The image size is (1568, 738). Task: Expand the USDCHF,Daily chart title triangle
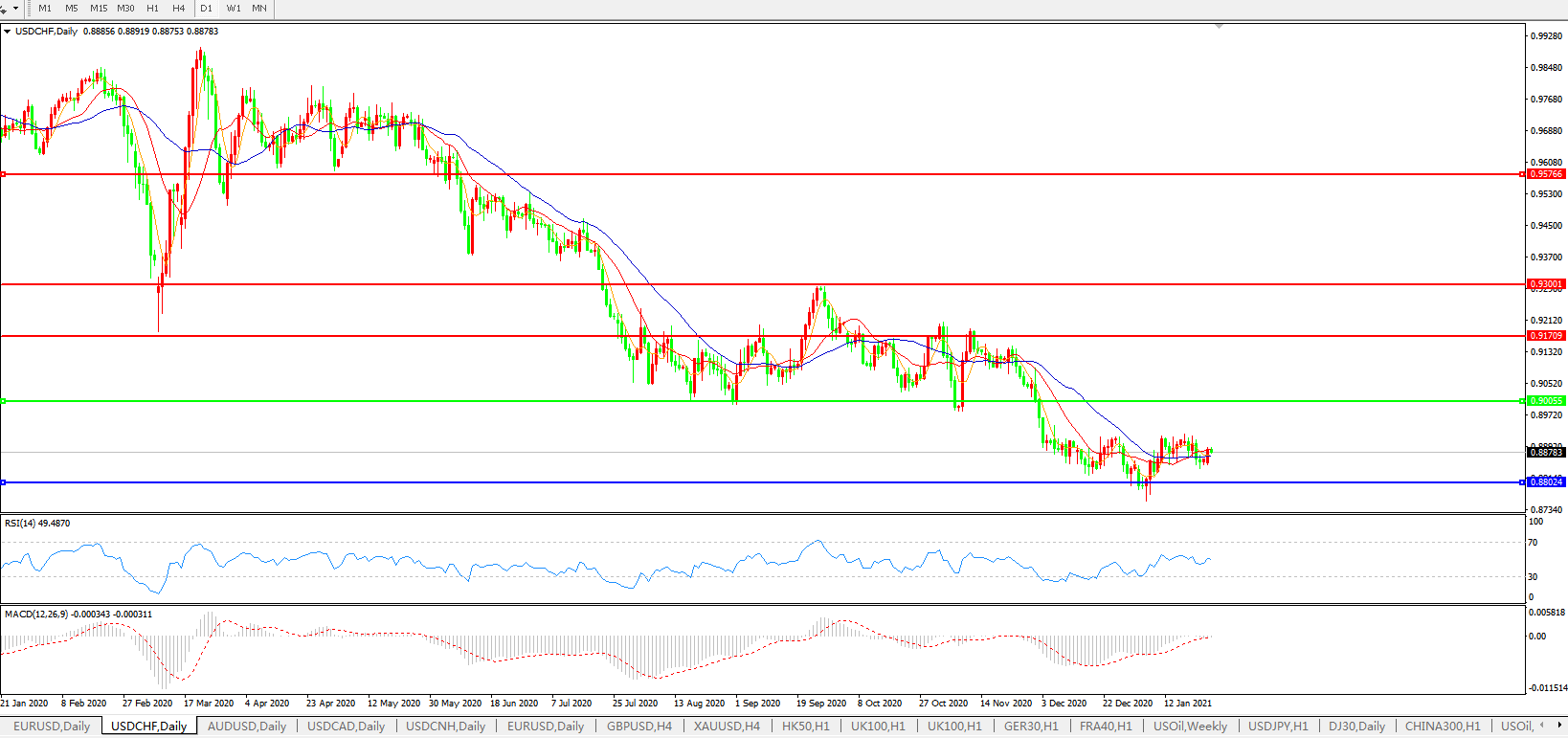8,32
